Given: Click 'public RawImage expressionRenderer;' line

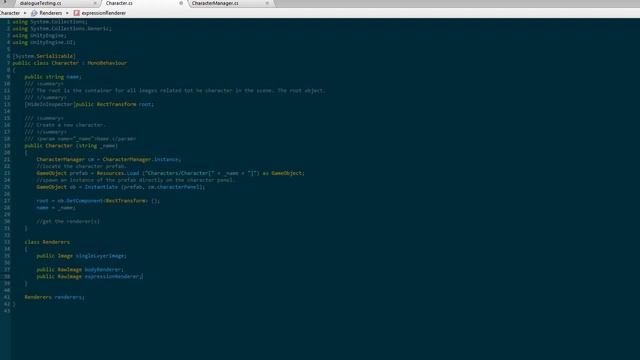Looking at the screenshot, I should click(x=89, y=276).
